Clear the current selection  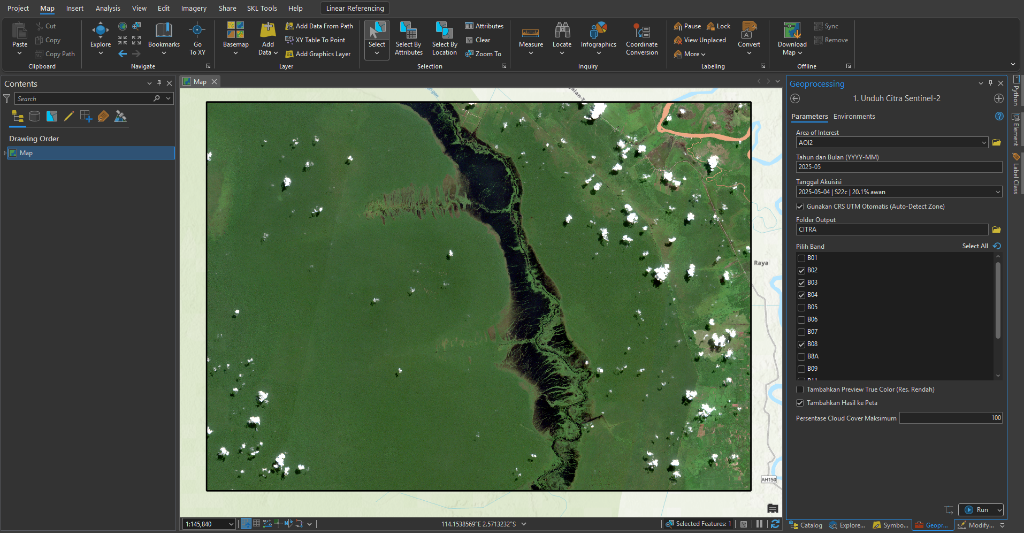478,40
